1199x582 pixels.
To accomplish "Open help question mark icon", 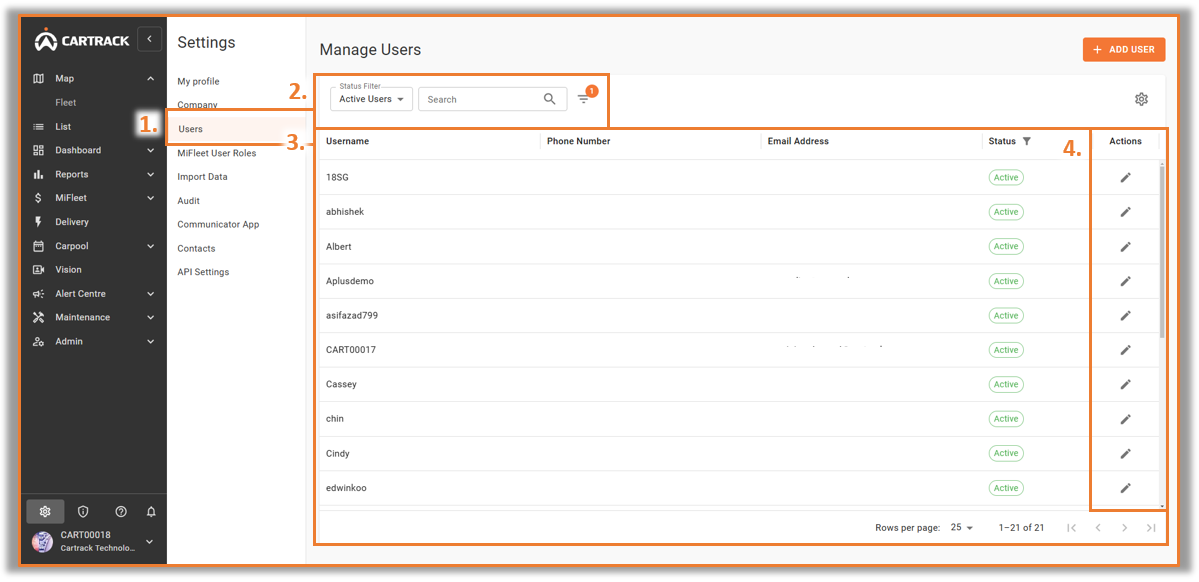I will tap(121, 512).
